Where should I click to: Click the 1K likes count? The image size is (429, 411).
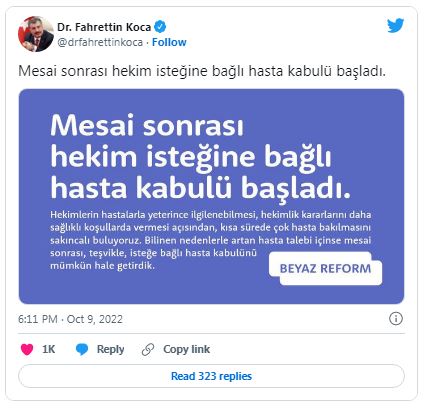48,349
